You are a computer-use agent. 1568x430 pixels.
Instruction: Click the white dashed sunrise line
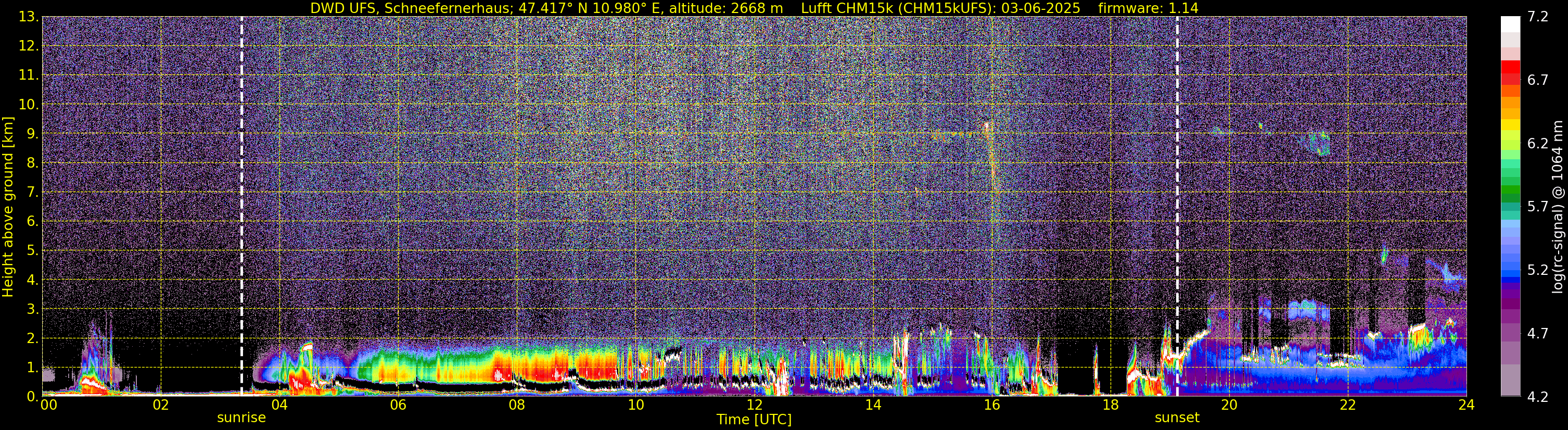point(241,206)
